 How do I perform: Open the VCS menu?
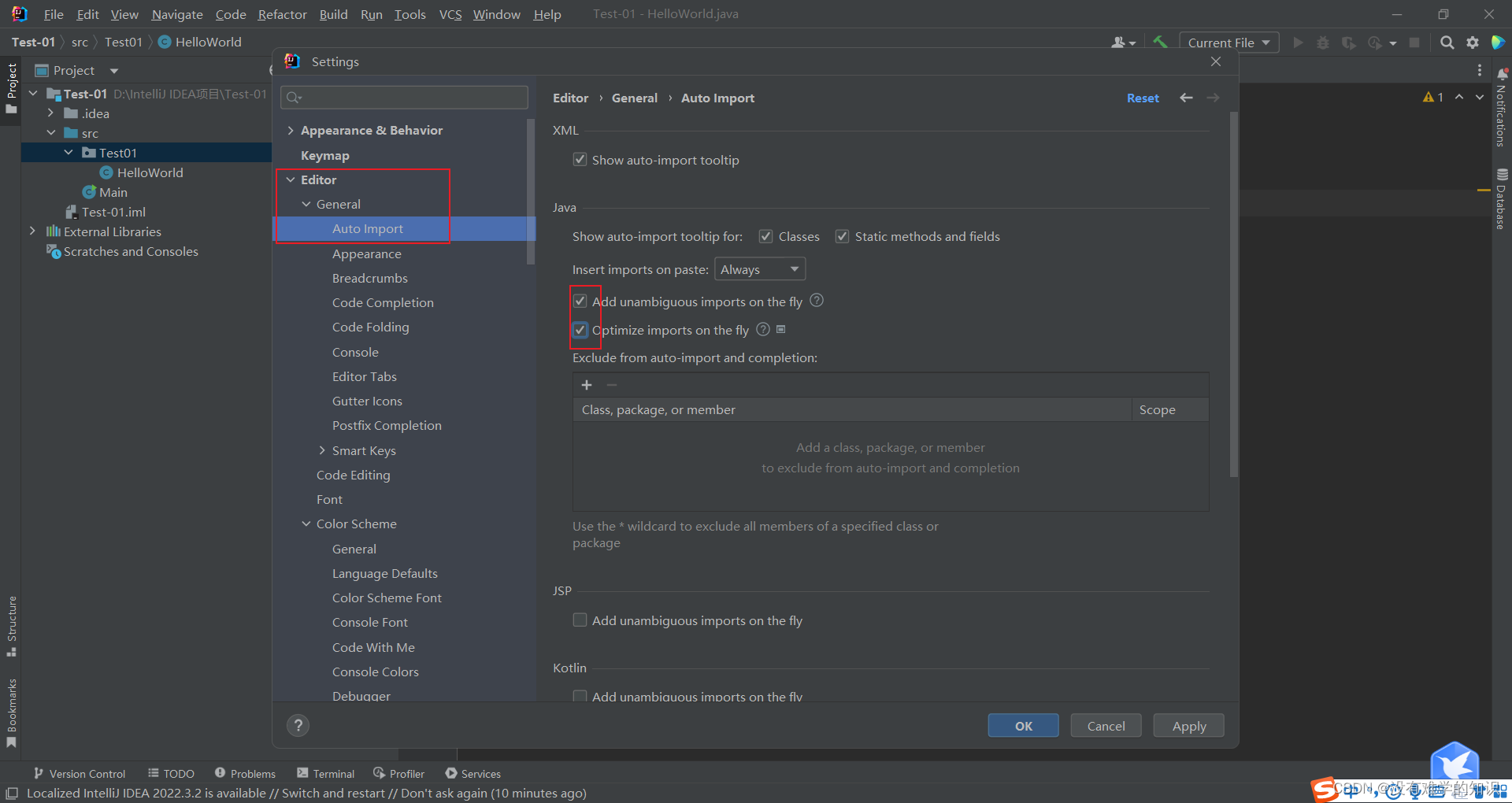[450, 14]
